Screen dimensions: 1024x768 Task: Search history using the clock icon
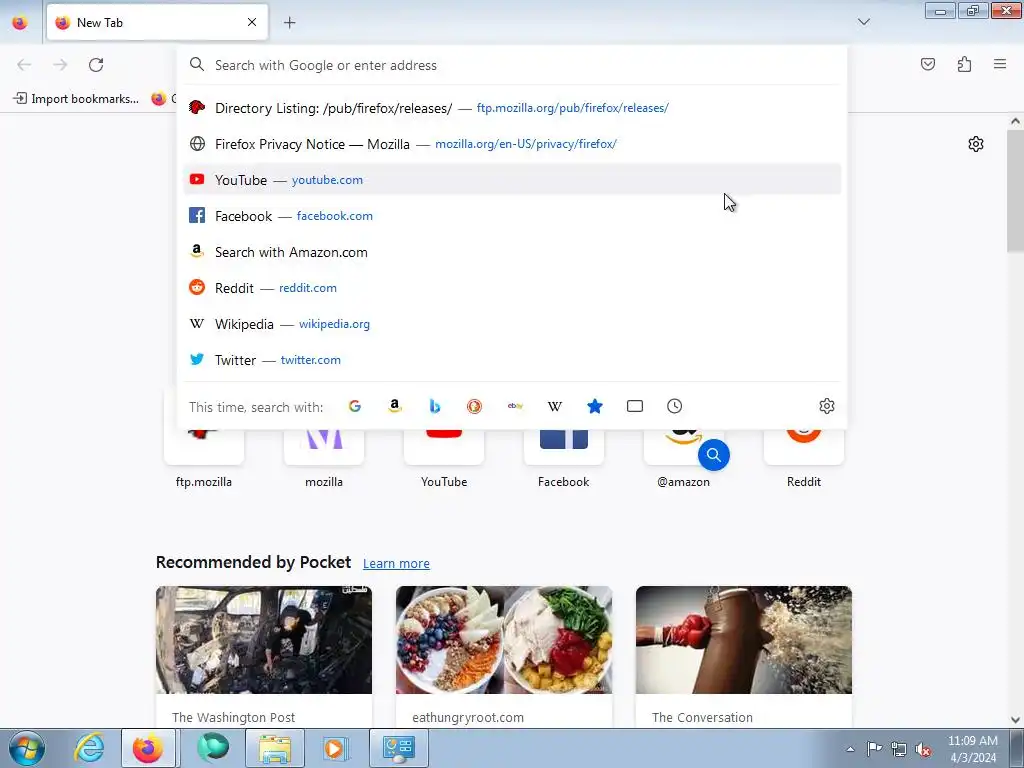(x=675, y=406)
